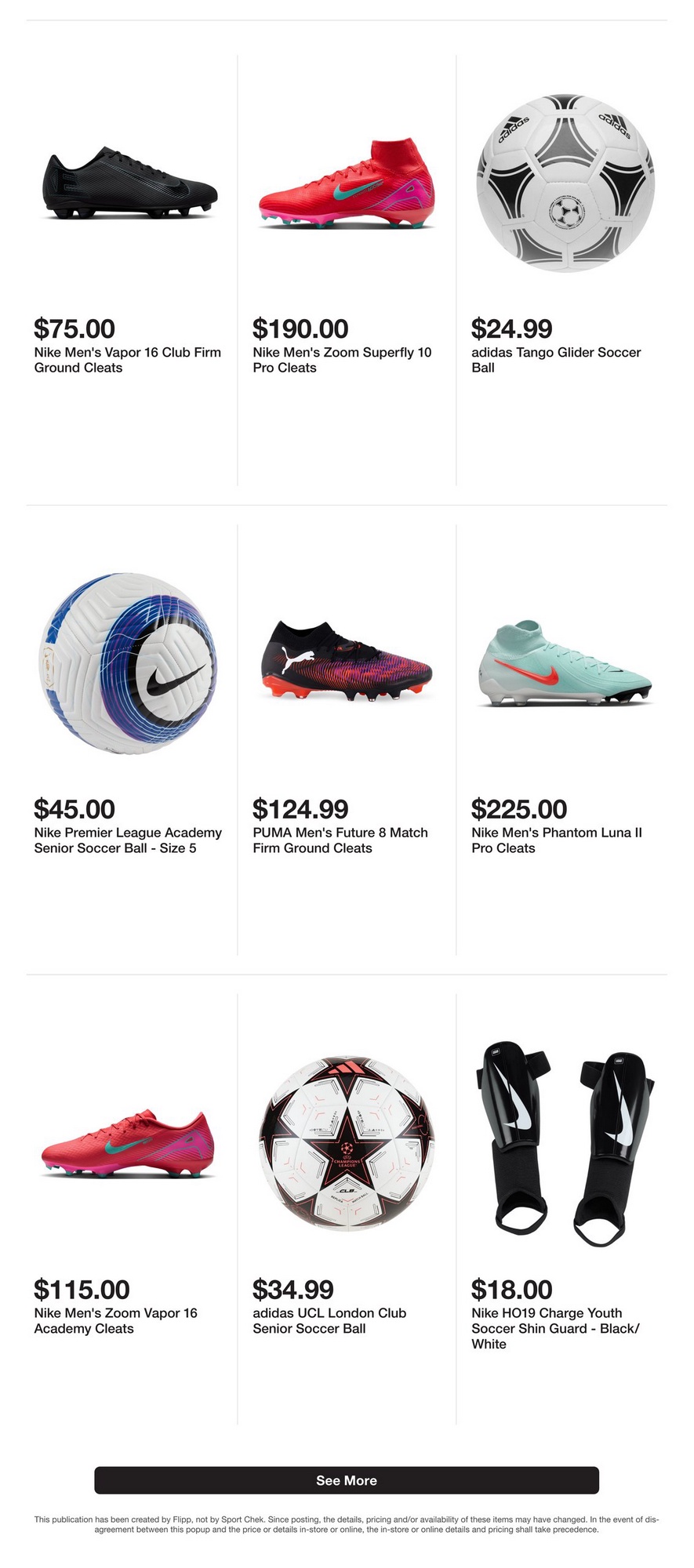Click the $18.00 shin guard price

point(512,1289)
